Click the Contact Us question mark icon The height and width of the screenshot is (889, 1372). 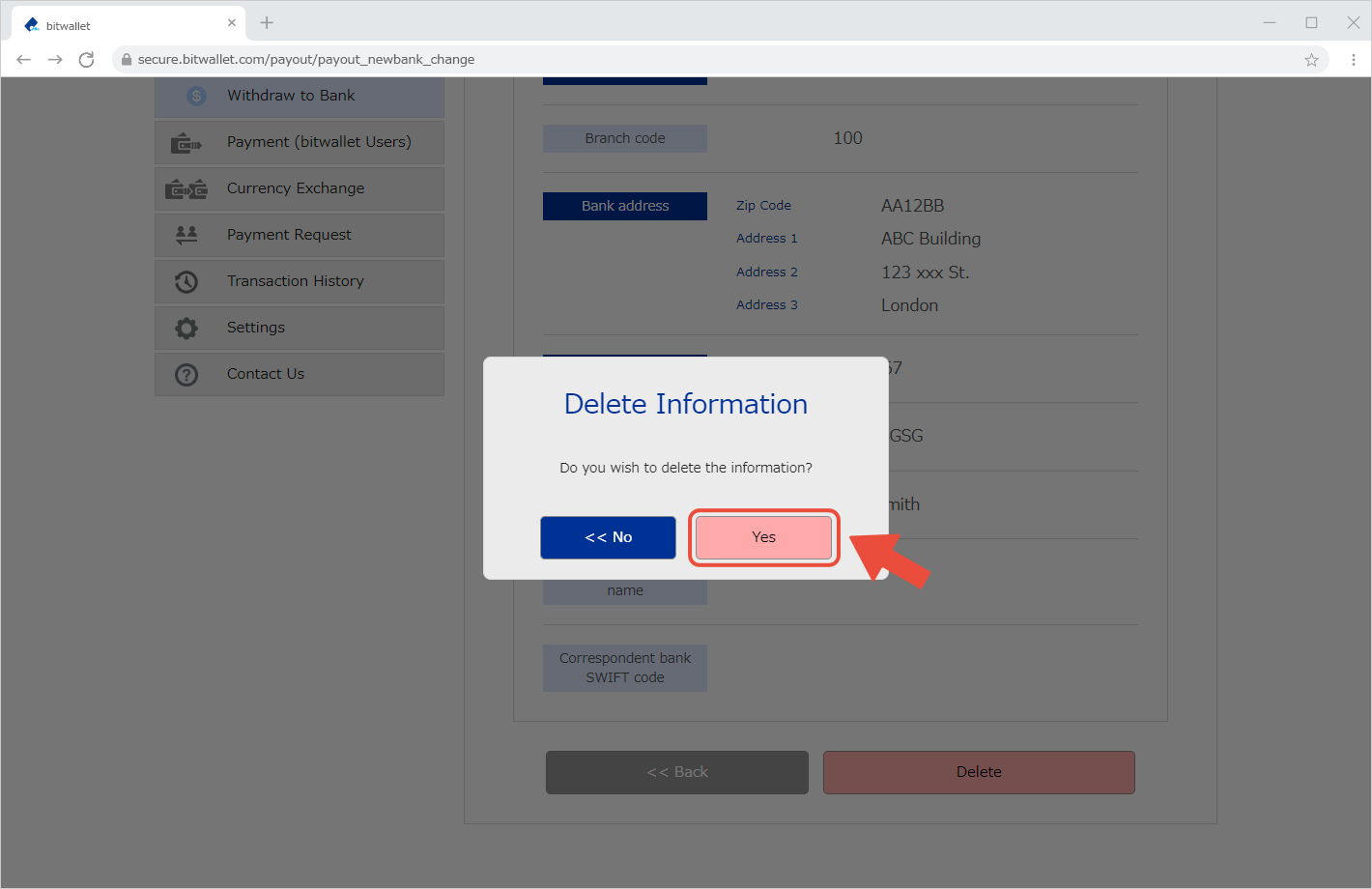pos(186,374)
